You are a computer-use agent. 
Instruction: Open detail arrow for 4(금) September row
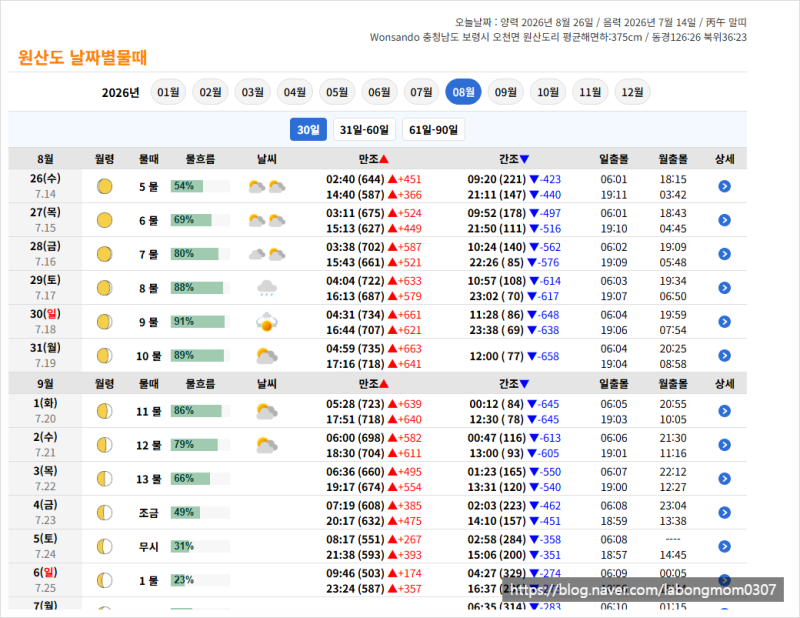click(724, 512)
